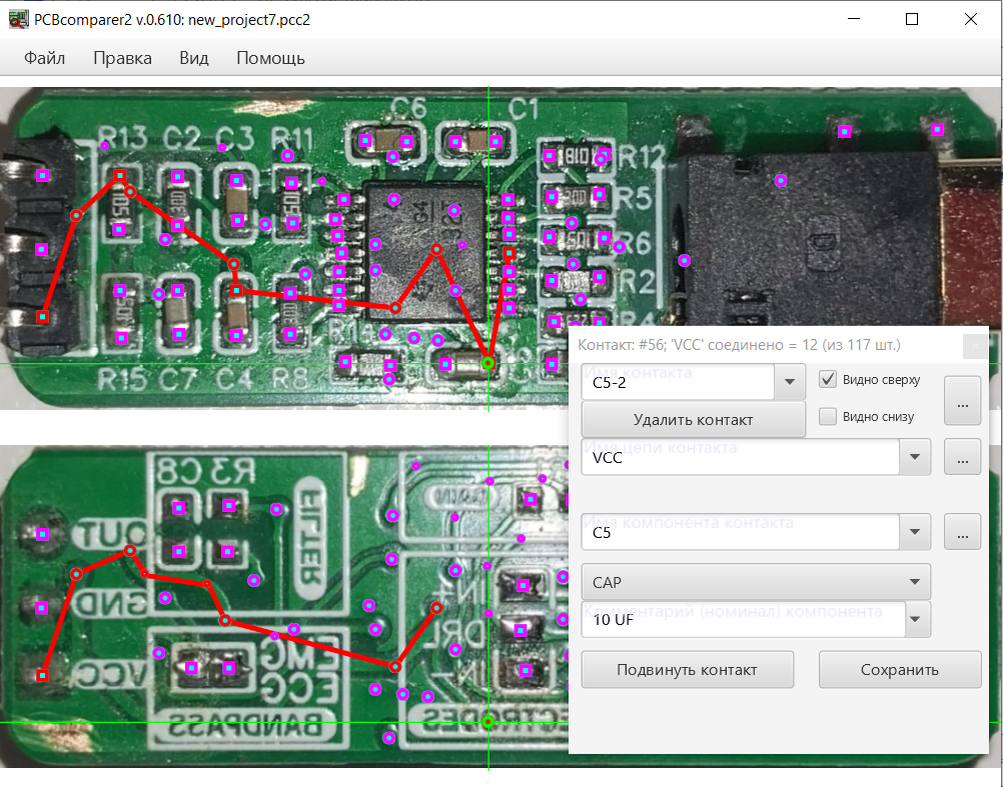This screenshot has height=787, width=1003.
Task: Expand the VCC net name dropdown
Action: (915, 457)
